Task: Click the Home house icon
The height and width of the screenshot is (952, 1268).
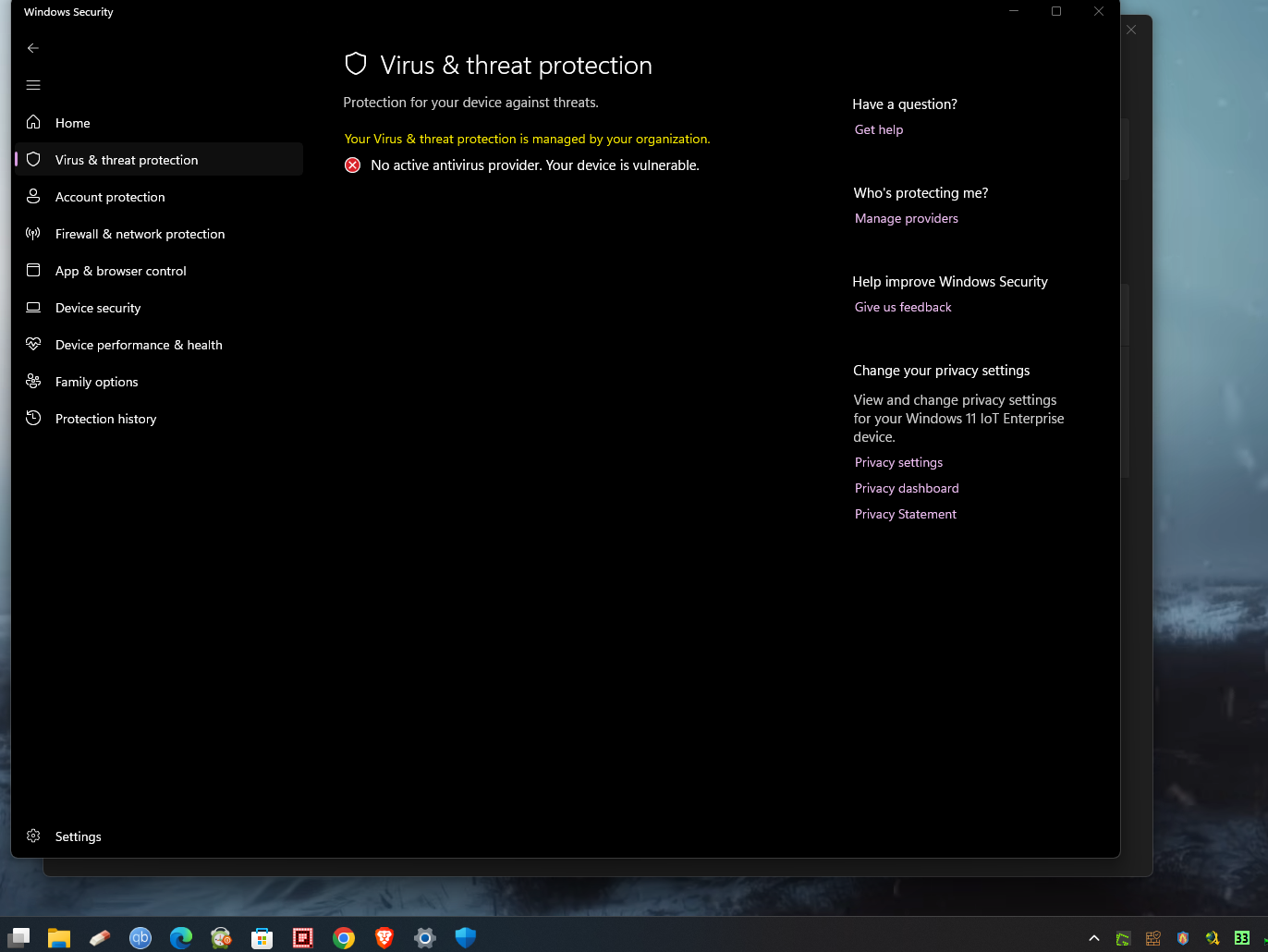Action: click(33, 122)
